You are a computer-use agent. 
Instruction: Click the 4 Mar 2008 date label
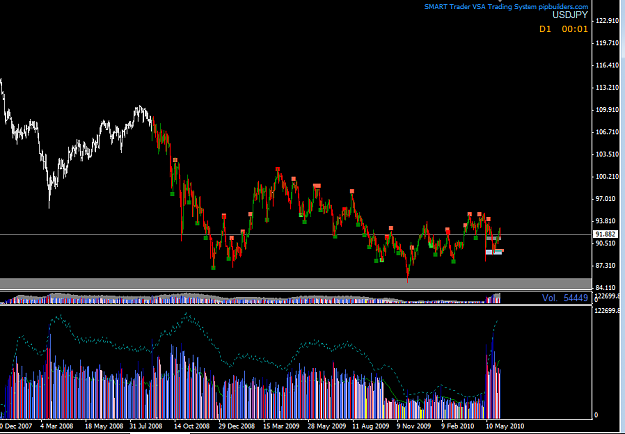click(56, 426)
